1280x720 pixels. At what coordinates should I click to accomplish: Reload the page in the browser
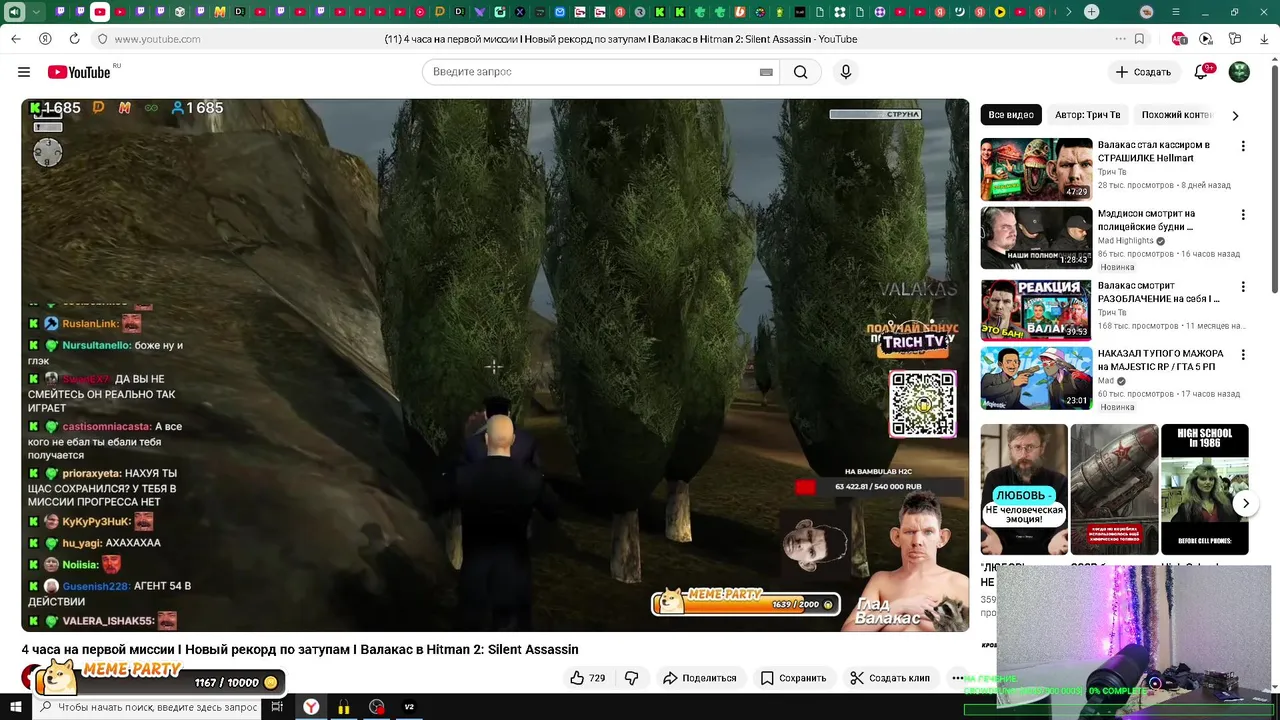74,39
